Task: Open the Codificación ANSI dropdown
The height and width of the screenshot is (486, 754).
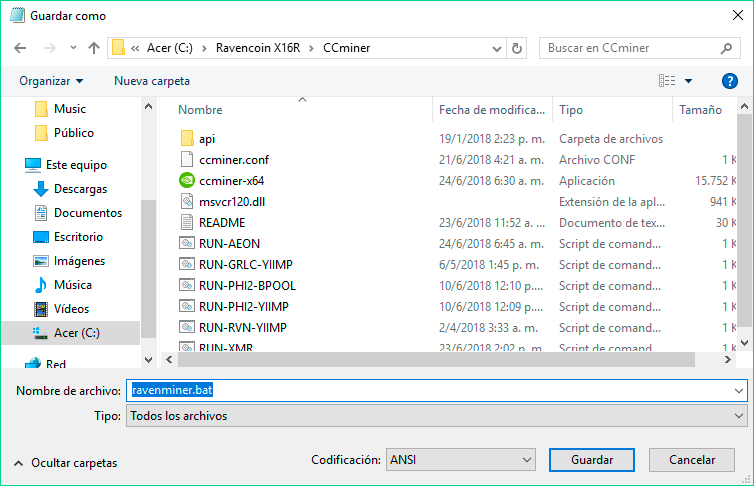Action: point(461,460)
